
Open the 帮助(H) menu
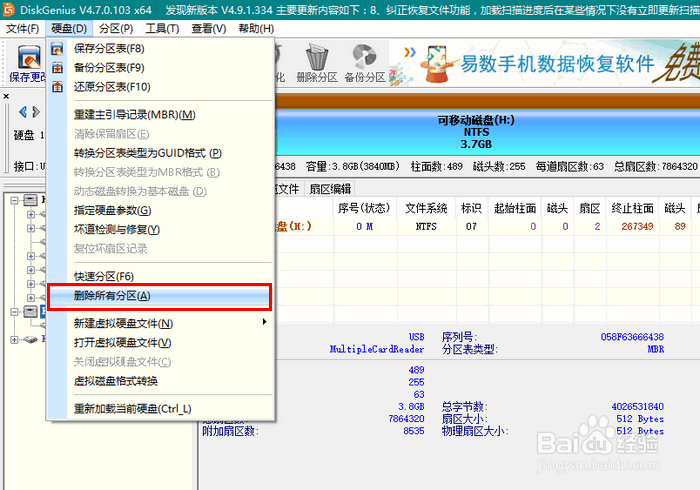point(256,29)
